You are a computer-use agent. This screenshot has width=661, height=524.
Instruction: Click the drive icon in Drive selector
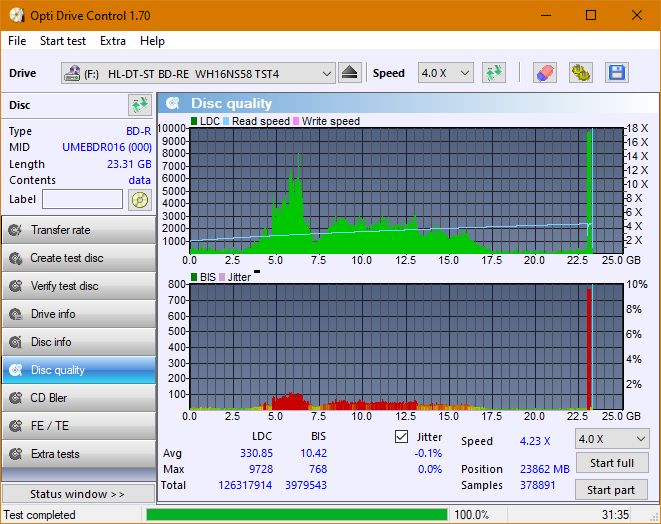point(72,73)
